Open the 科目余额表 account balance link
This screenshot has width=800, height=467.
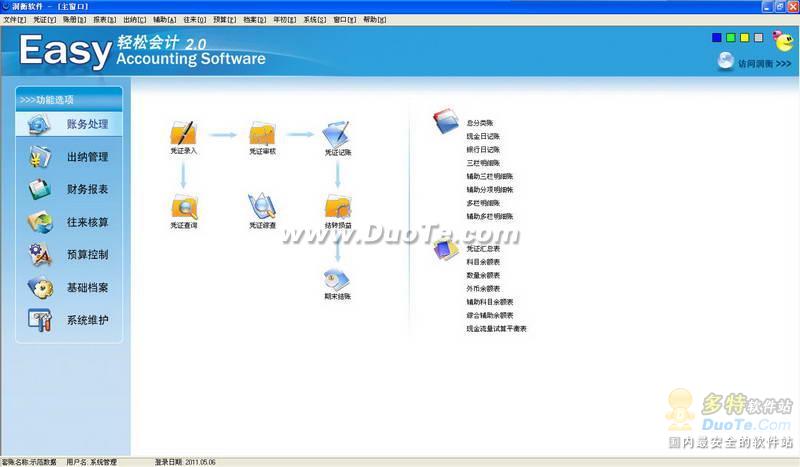pyautogui.click(x=483, y=262)
